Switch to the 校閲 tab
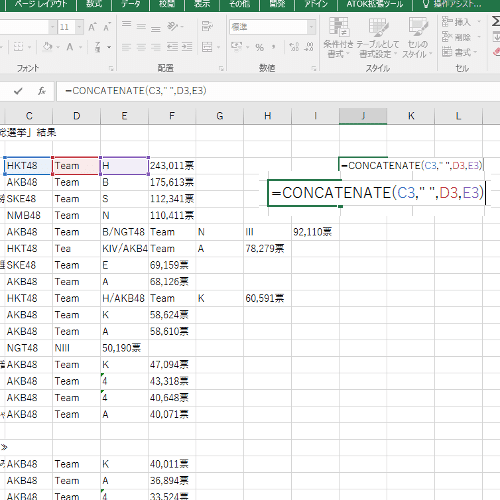Image resolution: width=500 pixels, height=500 pixels. pos(167,4)
